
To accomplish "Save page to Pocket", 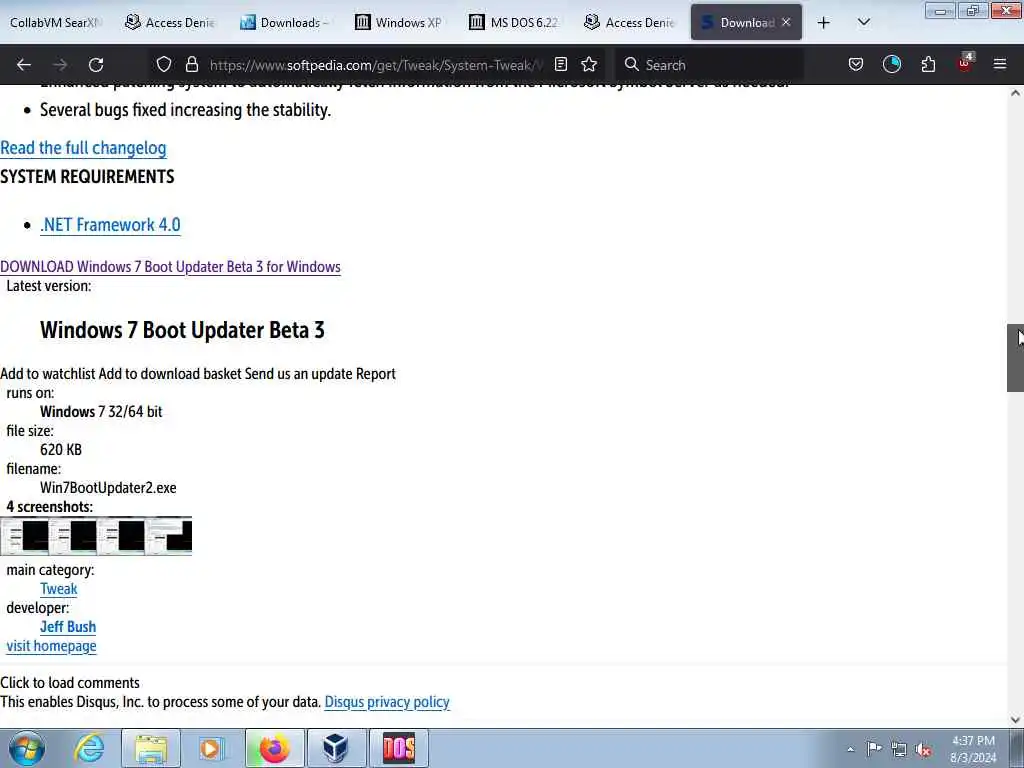I will click(856, 65).
